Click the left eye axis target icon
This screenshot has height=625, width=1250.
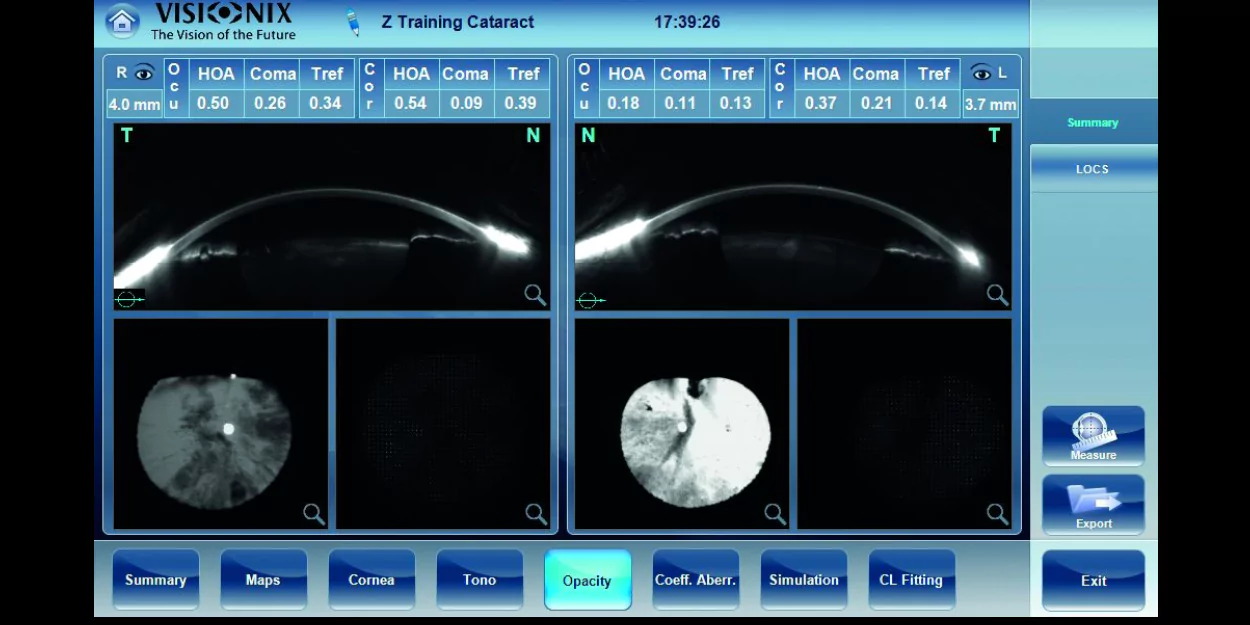point(590,300)
